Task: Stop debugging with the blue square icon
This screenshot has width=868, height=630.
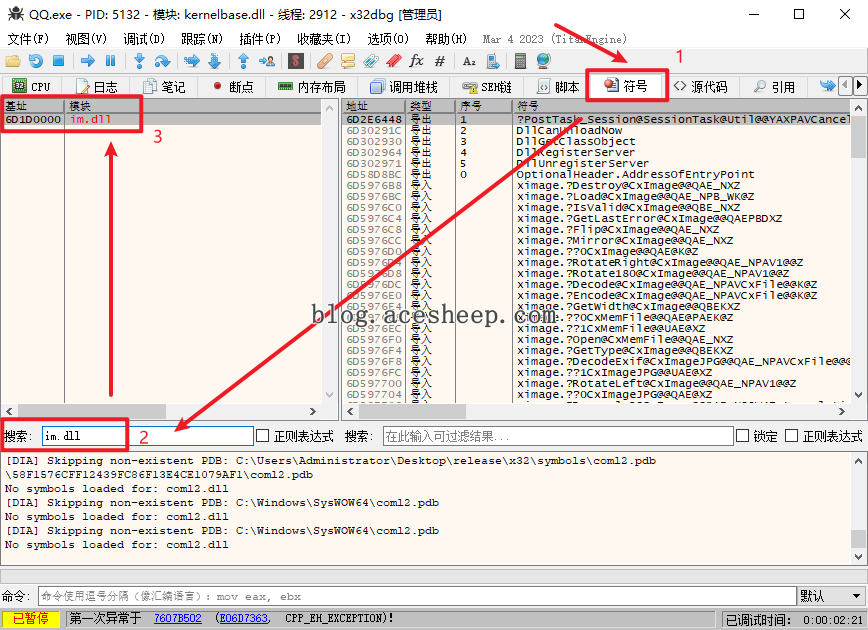Action: (x=58, y=61)
